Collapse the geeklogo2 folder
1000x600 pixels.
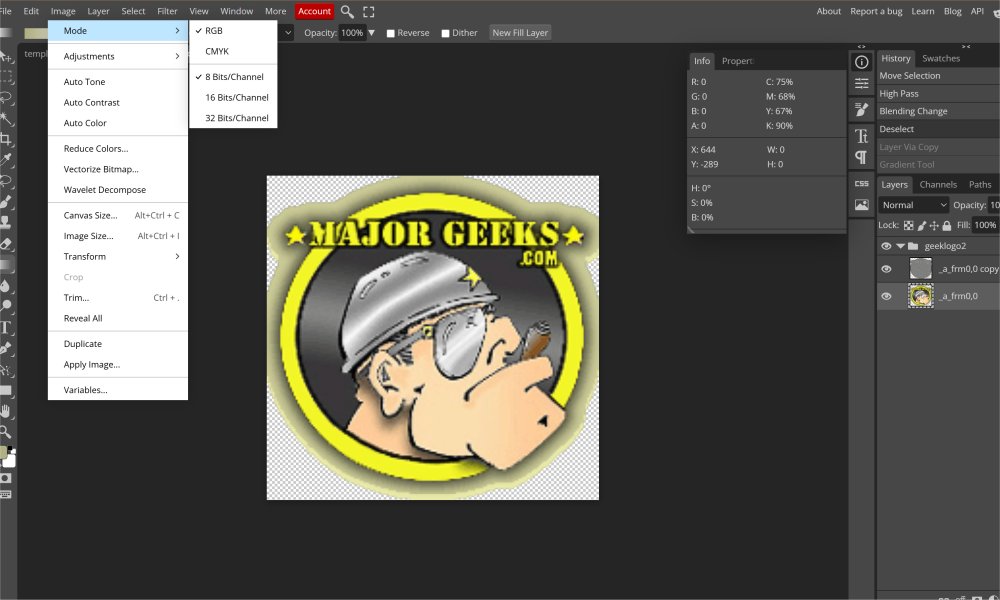[900, 246]
